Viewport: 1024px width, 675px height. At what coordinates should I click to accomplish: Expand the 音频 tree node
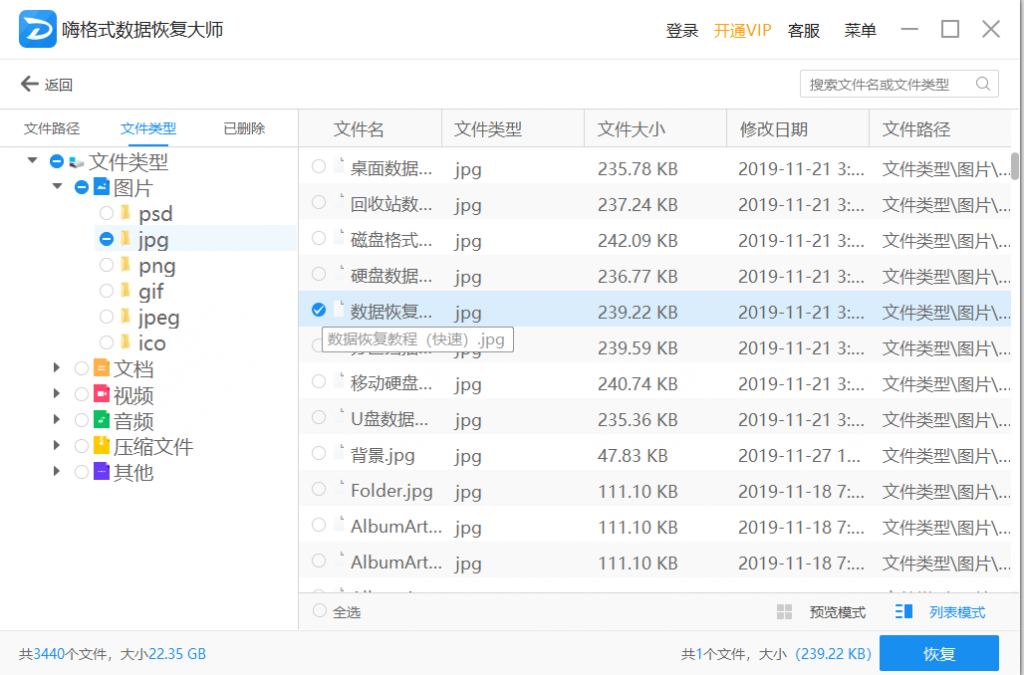click(x=57, y=420)
